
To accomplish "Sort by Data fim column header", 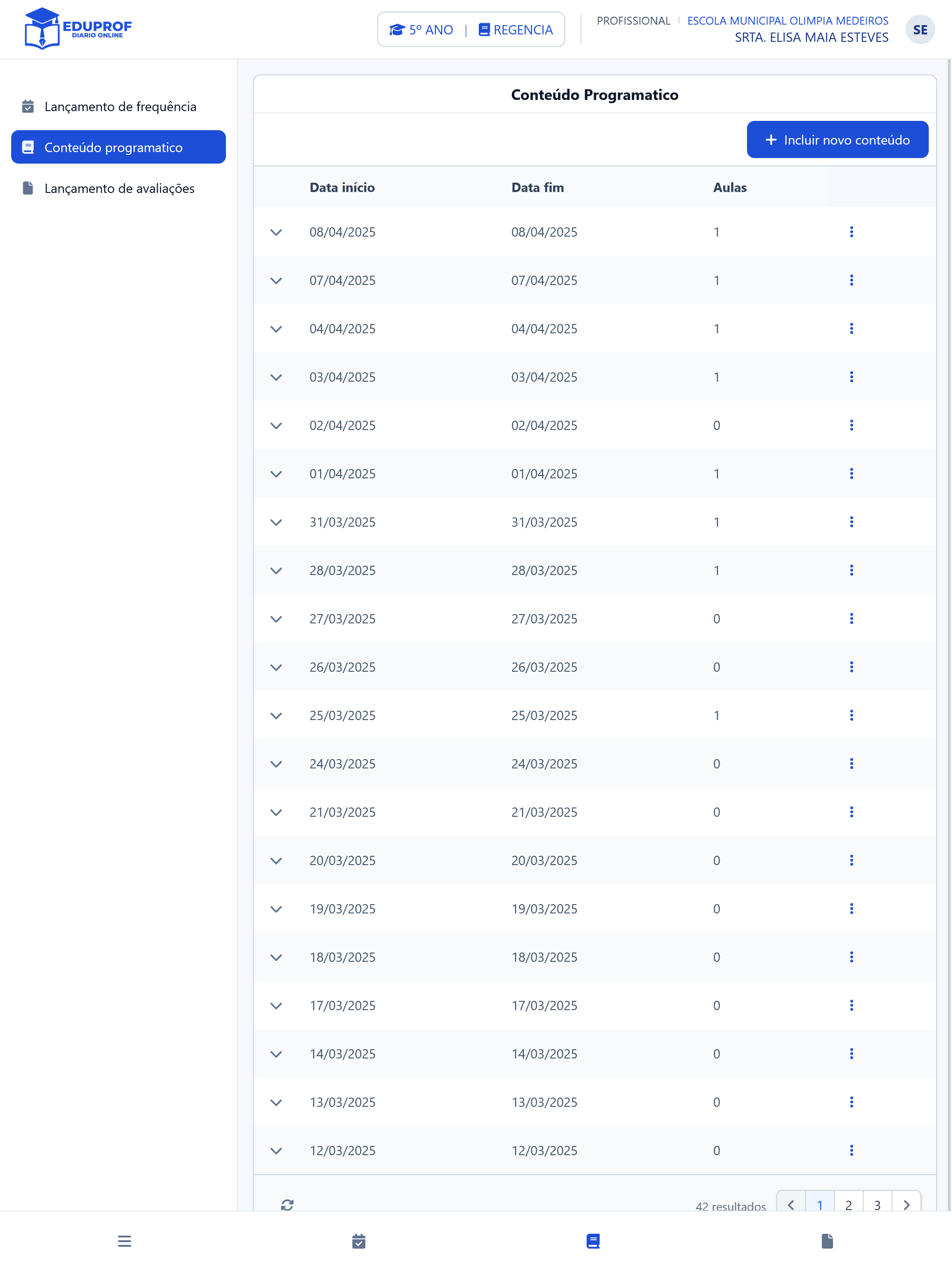I will [x=537, y=187].
